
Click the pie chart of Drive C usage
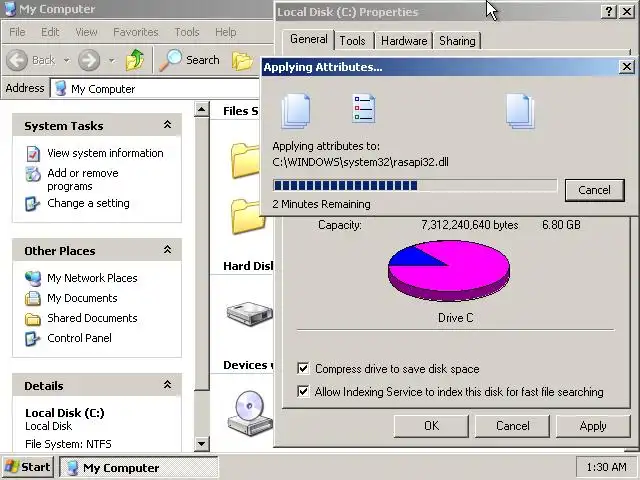point(449,270)
